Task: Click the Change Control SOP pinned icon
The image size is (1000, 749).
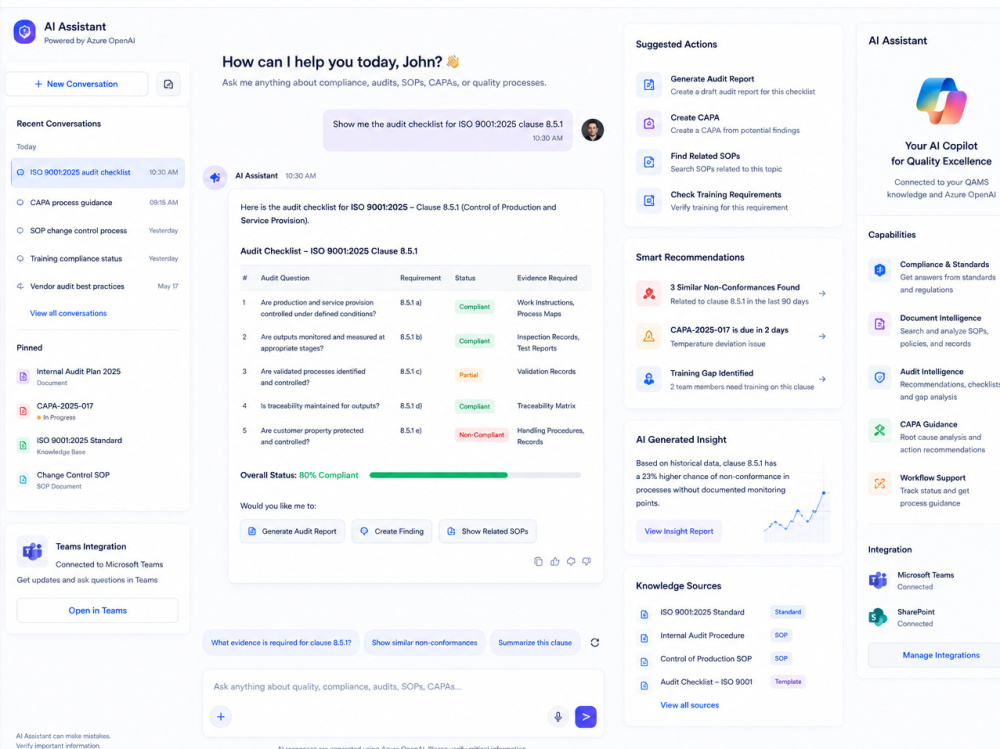Action: [x=24, y=480]
